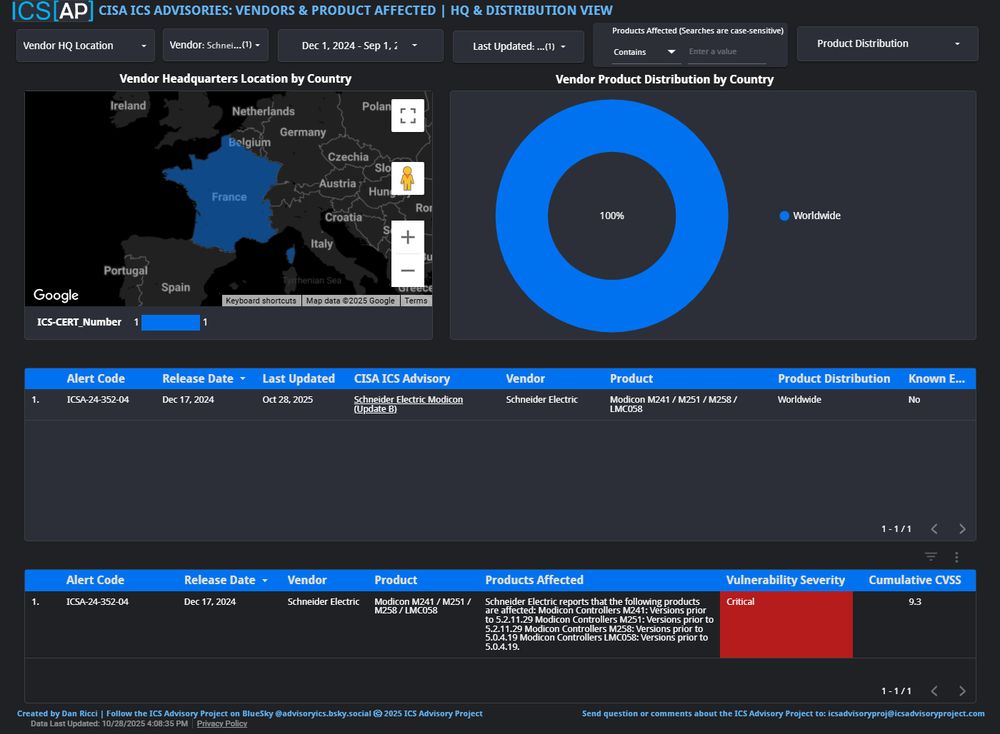Viewport: 1000px width, 734px height.
Task: Click the 9.3 CVSS score cell
Action: [x=915, y=601]
